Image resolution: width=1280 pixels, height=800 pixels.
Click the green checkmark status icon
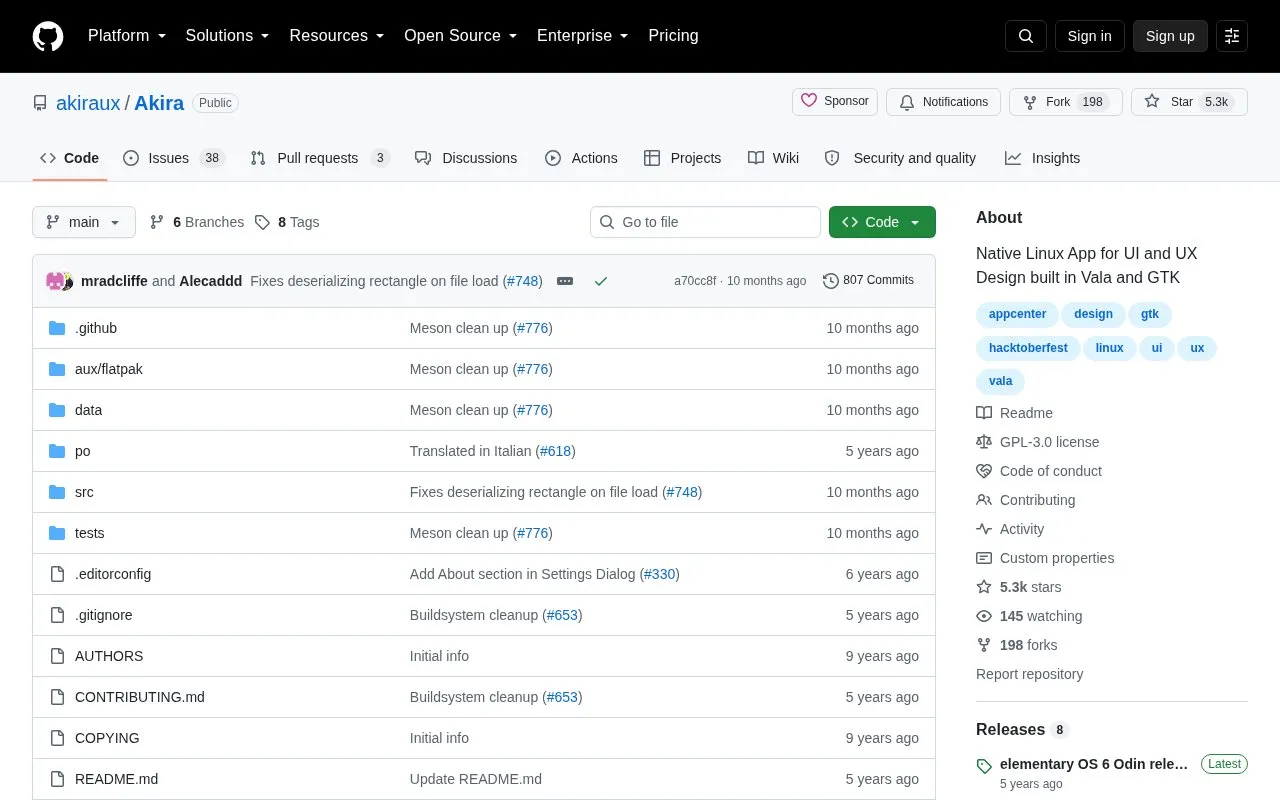(601, 281)
